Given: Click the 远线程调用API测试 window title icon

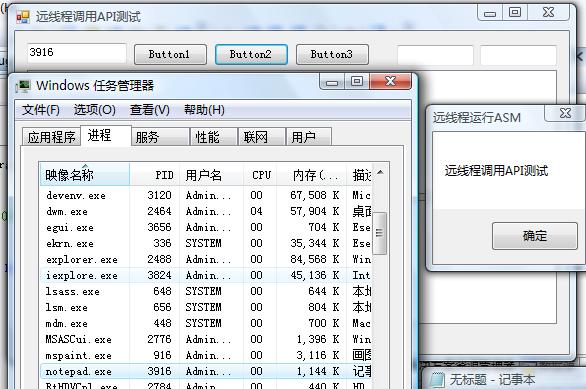Looking at the screenshot, I should point(23,17).
